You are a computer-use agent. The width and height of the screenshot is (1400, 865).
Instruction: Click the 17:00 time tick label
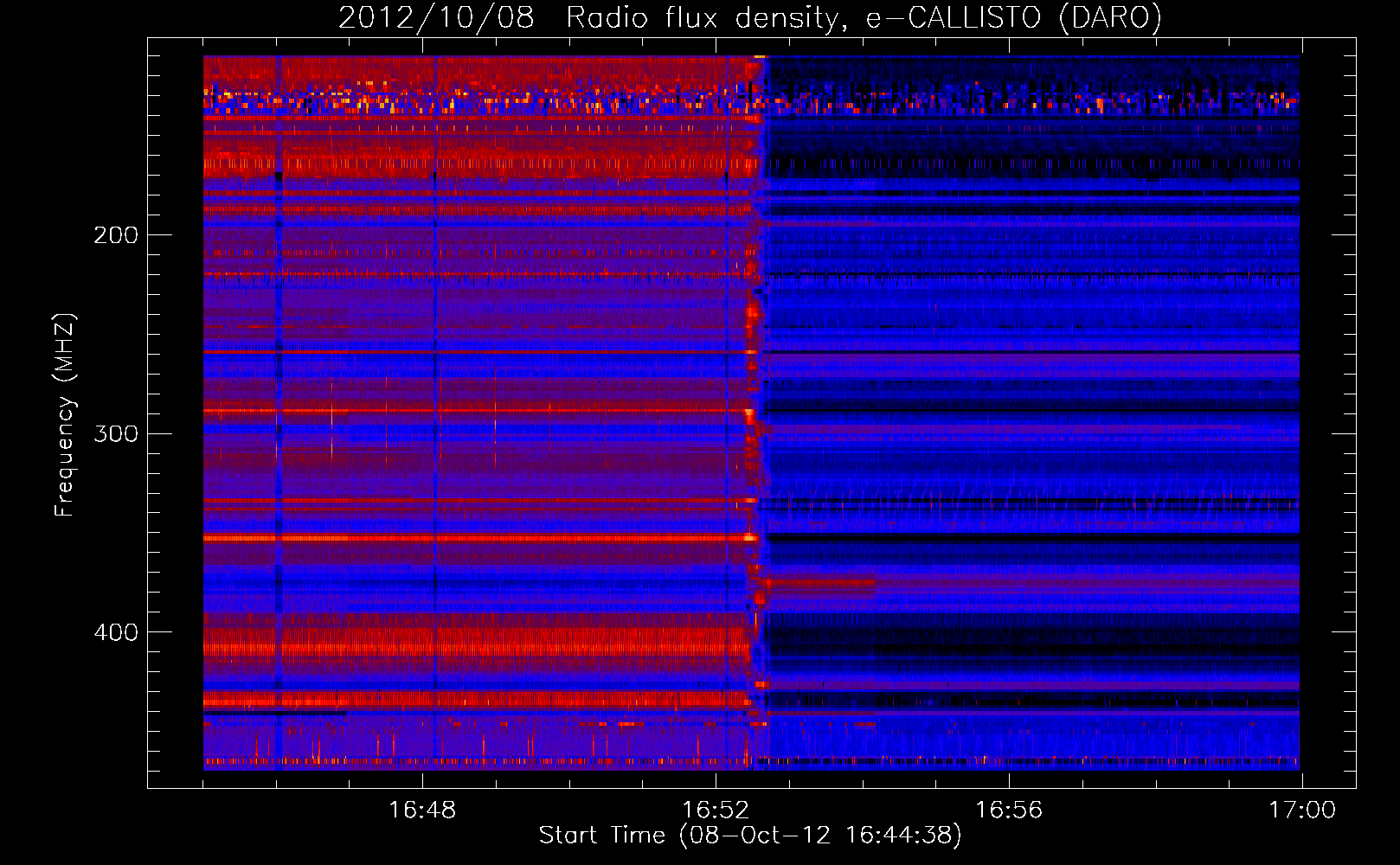click(x=1302, y=811)
